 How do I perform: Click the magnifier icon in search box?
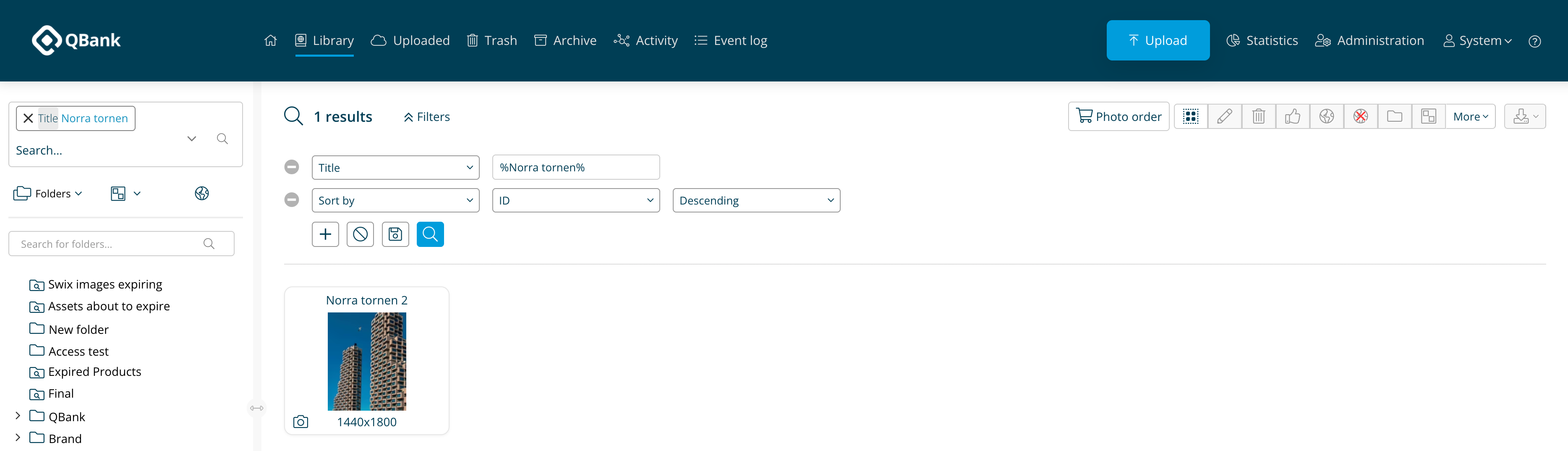(x=222, y=139)
